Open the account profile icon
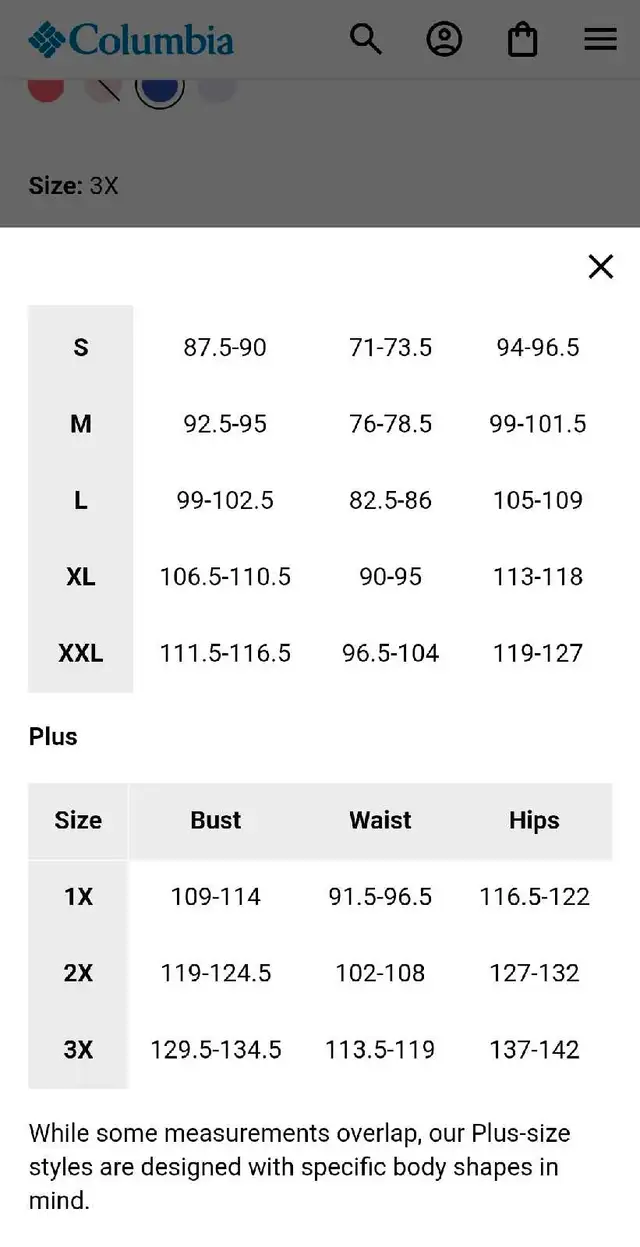Image resolution: width=640 pixels, height=1247 pixels. (x=444, y=40)
